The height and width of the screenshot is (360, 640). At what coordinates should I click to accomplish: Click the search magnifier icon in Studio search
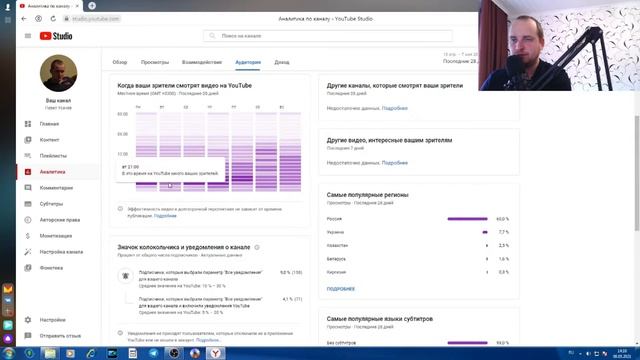pos(212,36)
